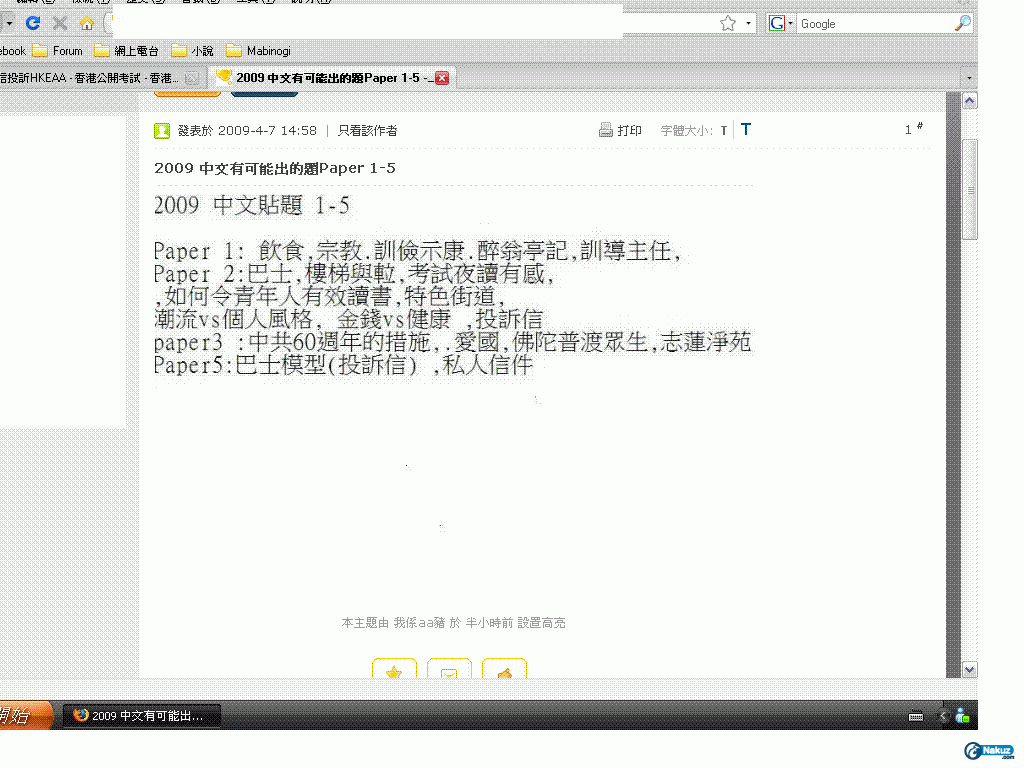
Task: Click the post date 2009-4-7 14:58
Action: click(267, 131)
